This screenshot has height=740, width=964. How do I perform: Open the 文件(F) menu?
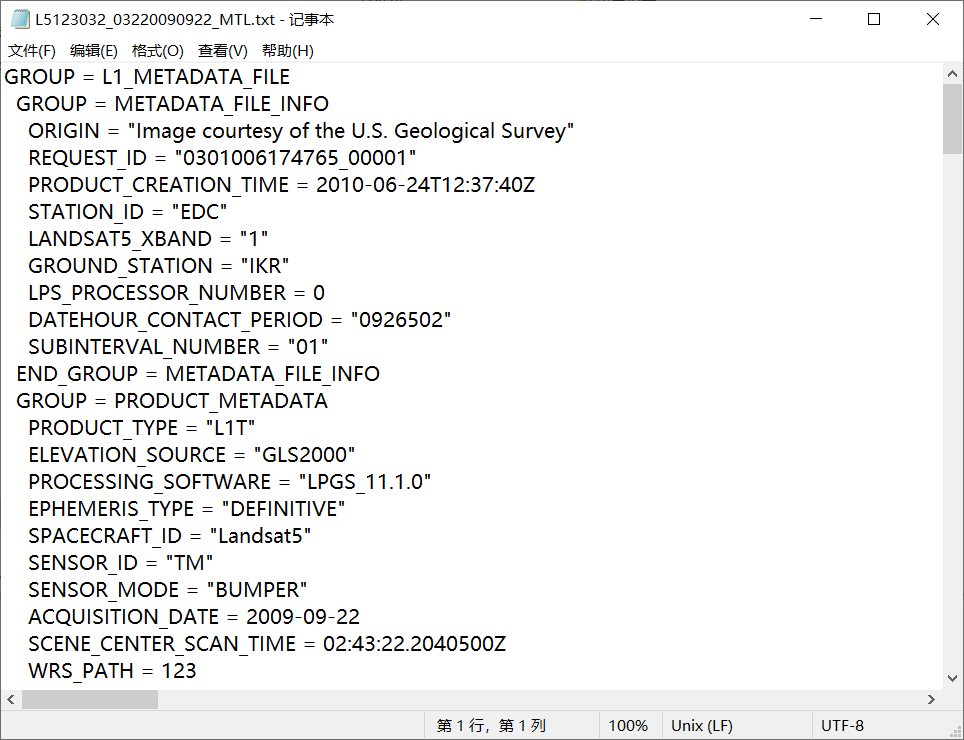pos(32,50)
